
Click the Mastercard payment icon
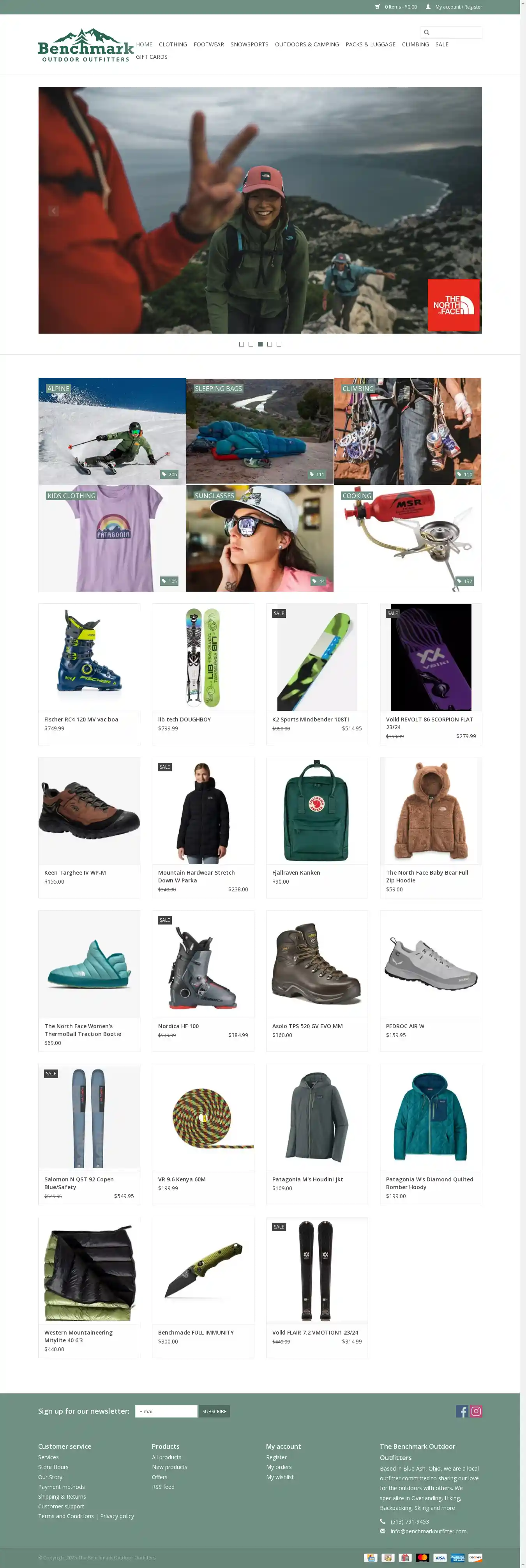coord(422,1557)
